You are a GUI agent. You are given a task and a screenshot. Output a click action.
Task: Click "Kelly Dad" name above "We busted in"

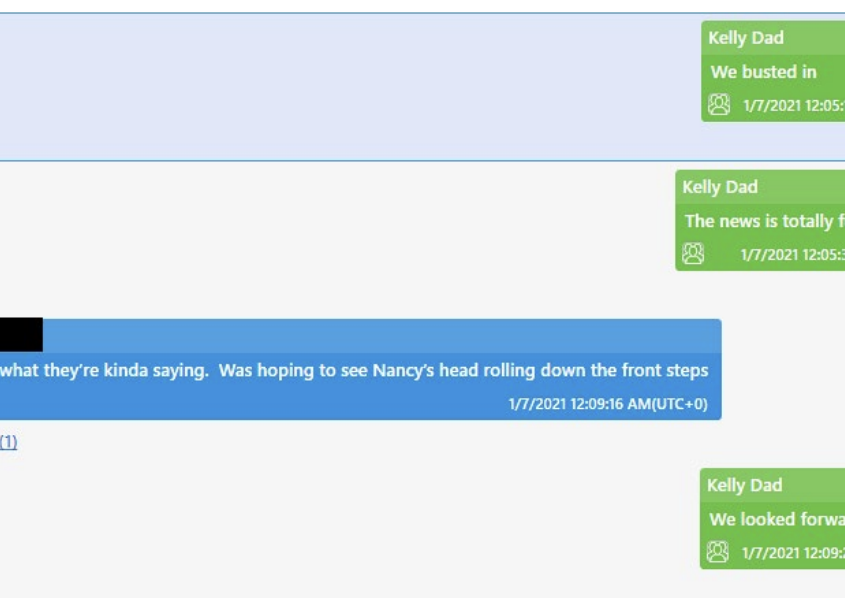[746, 38]
